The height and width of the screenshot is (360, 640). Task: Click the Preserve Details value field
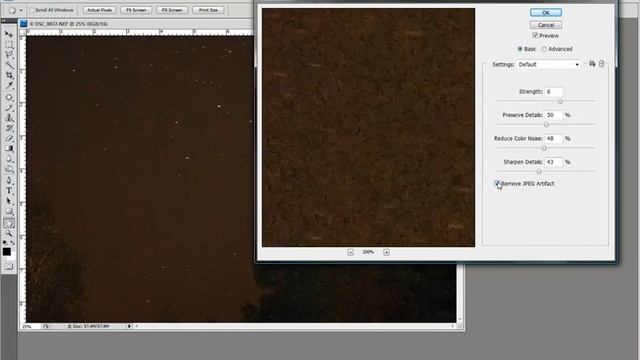click(553, 115)
